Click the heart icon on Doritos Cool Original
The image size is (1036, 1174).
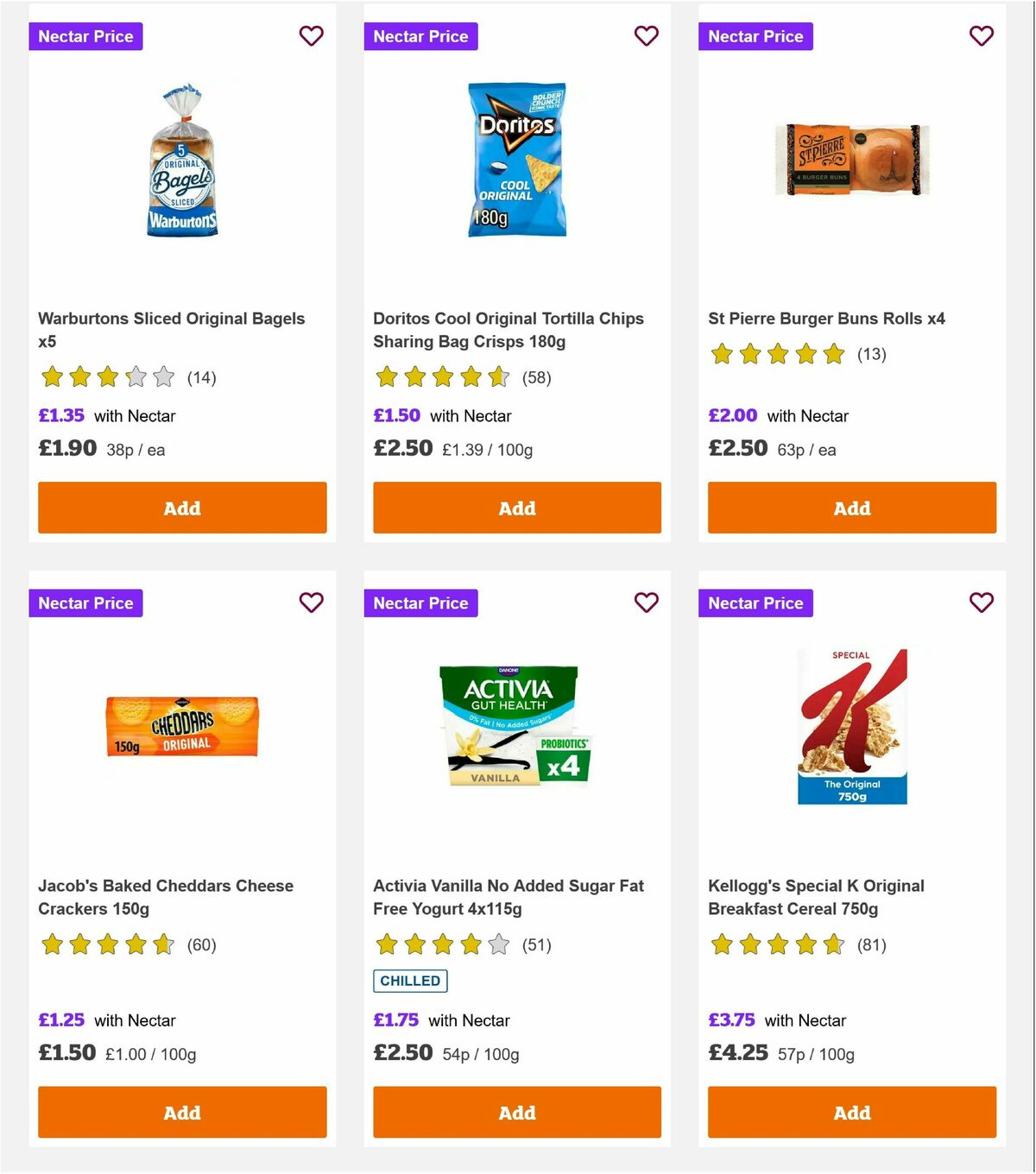[646, 36]
